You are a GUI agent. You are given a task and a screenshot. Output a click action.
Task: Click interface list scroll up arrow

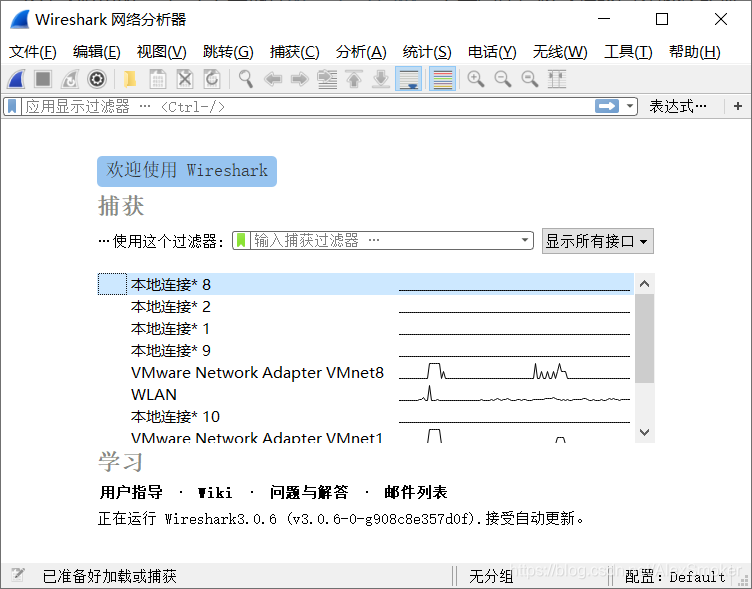click(x=645, y=283)
